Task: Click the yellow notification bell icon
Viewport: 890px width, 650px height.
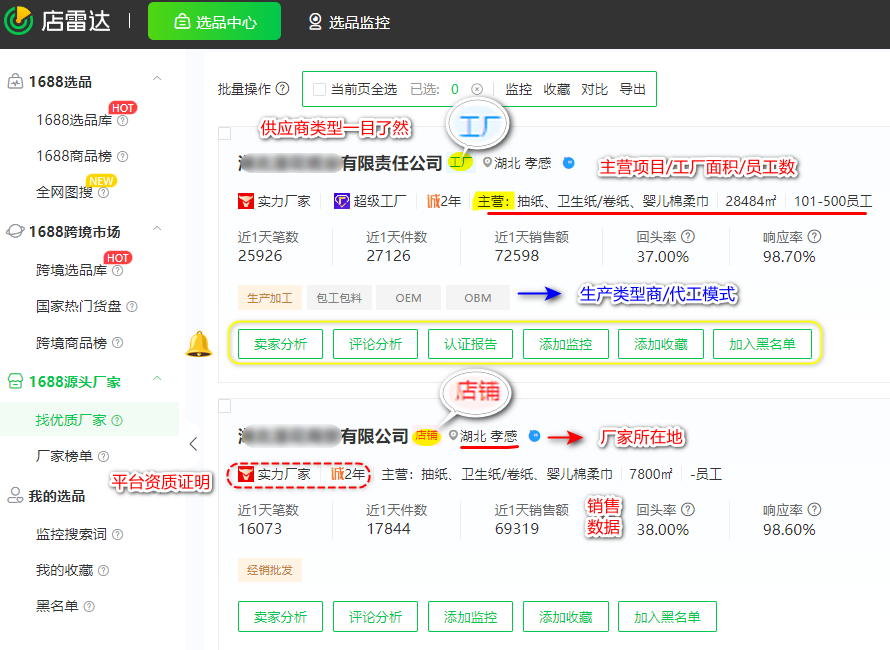Action: tap(201, 345)
